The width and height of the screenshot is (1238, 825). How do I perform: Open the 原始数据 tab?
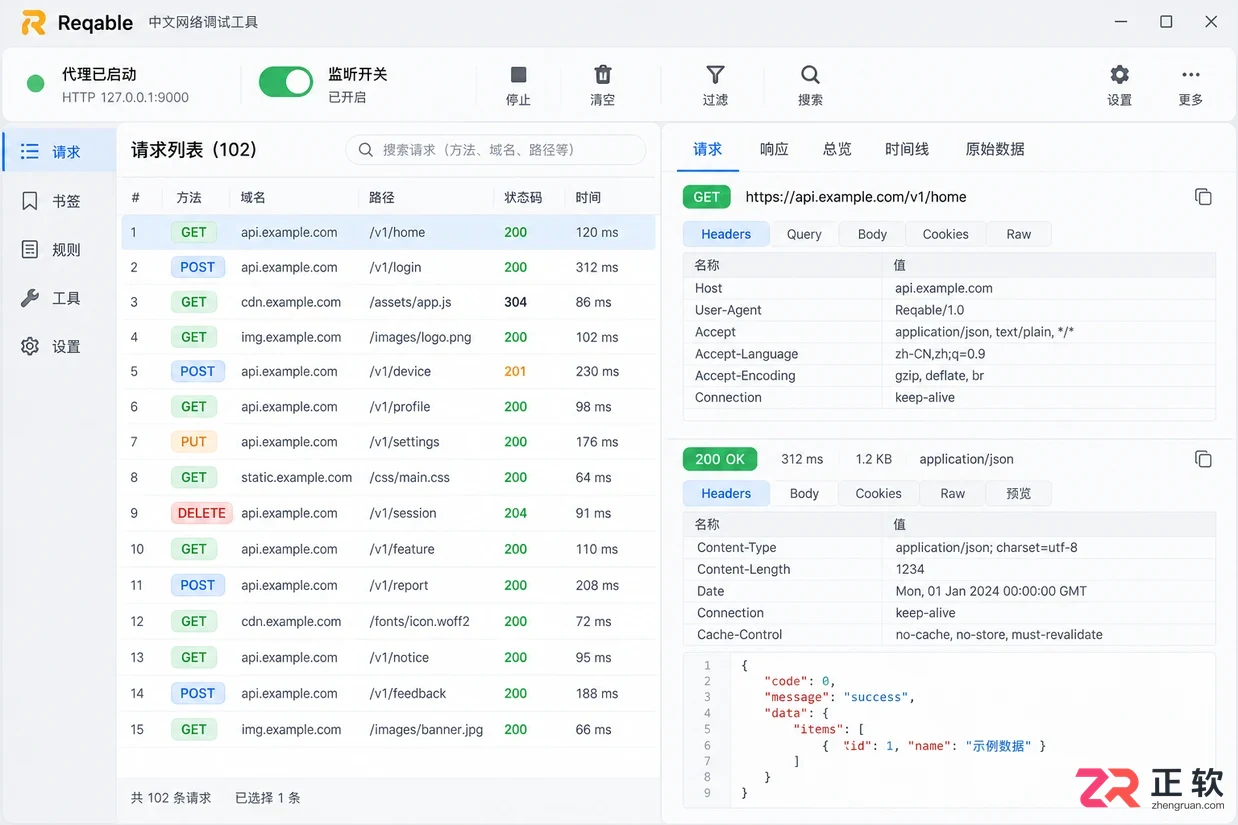pyautogui.click(x=995, y=149)
